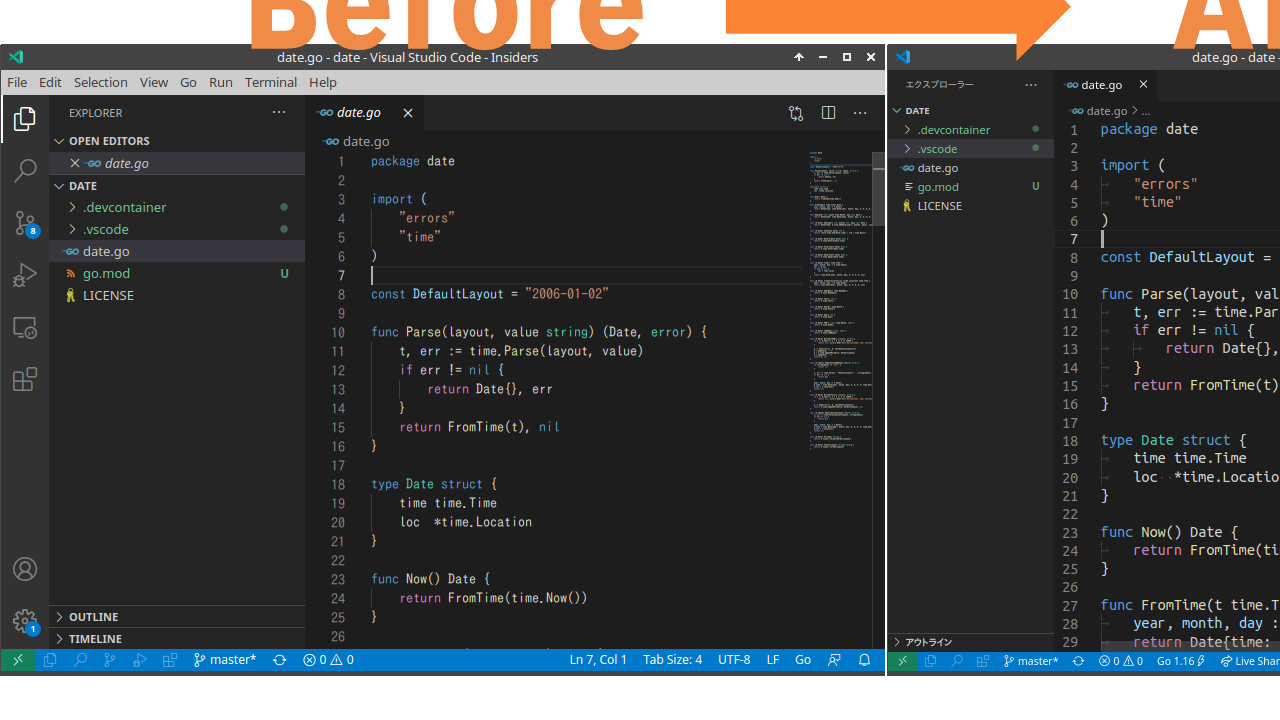Expand .vscode folder in right window
This screenshot has height=720, width=1280.
pyautogui.click(x=971, y=149)
